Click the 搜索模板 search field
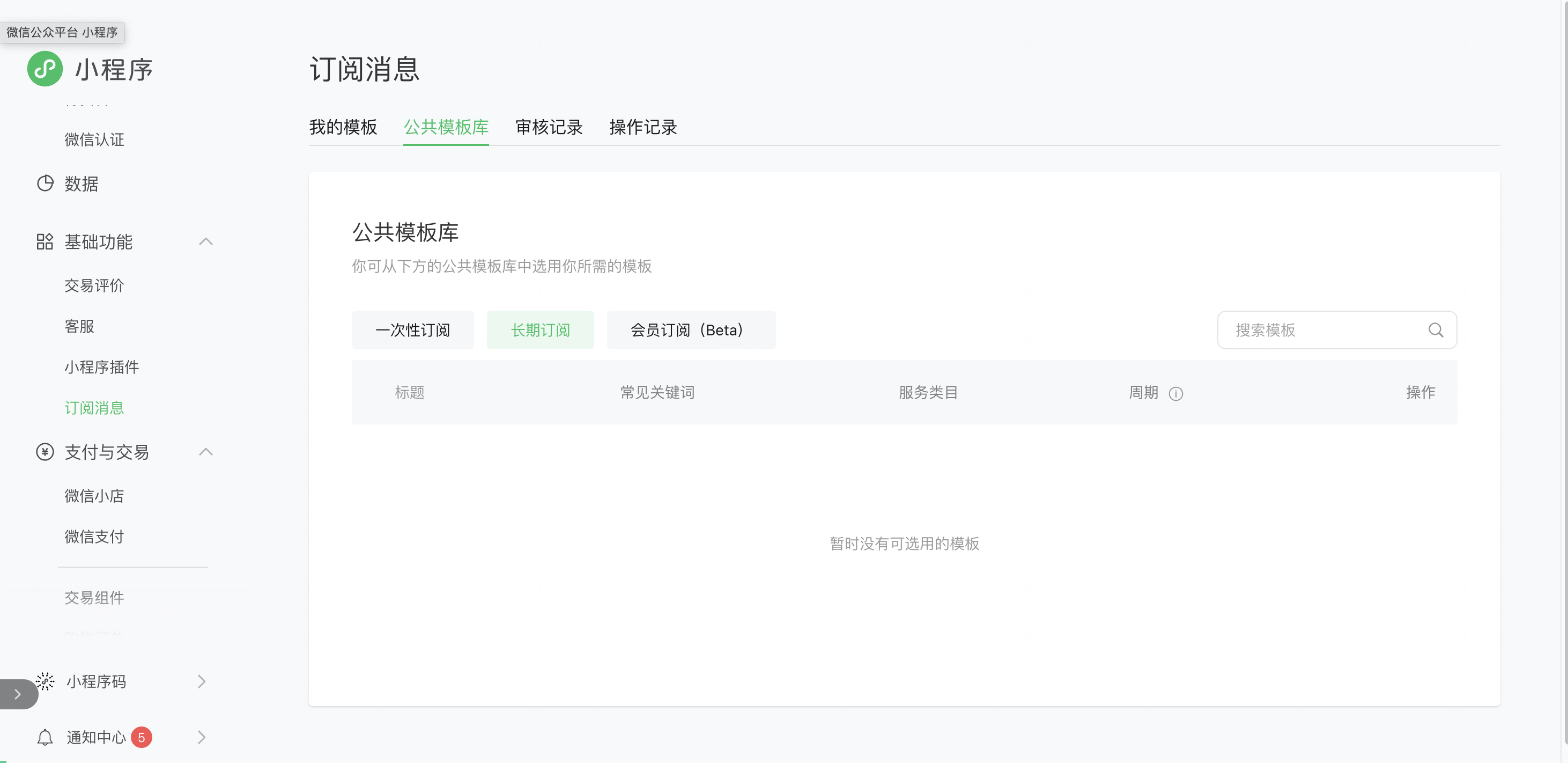This screenshot has width=1568, height=763. pyautogui.click(x=1321, y=330)
